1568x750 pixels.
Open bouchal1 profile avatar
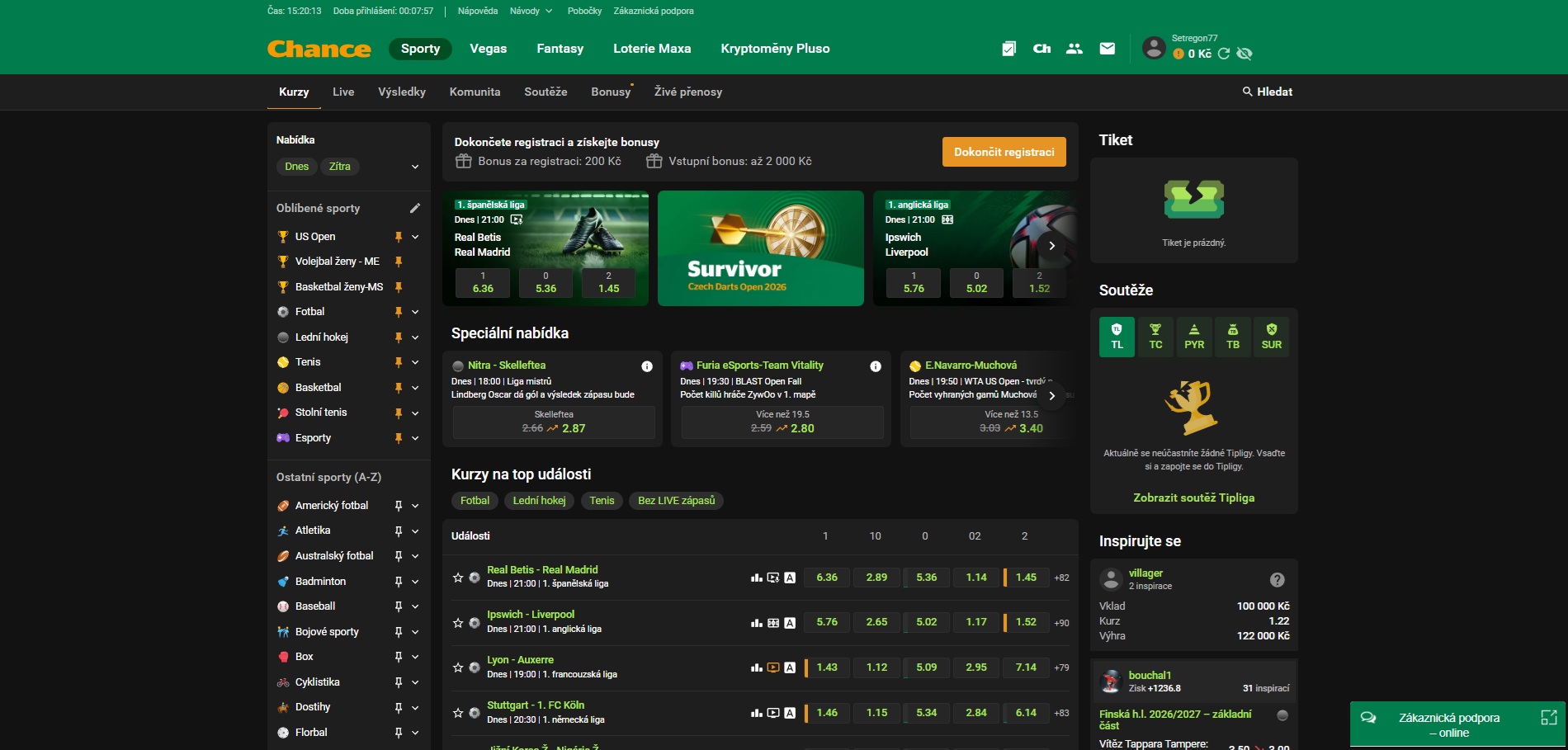pyautogui.click(x=1112, y=682)
